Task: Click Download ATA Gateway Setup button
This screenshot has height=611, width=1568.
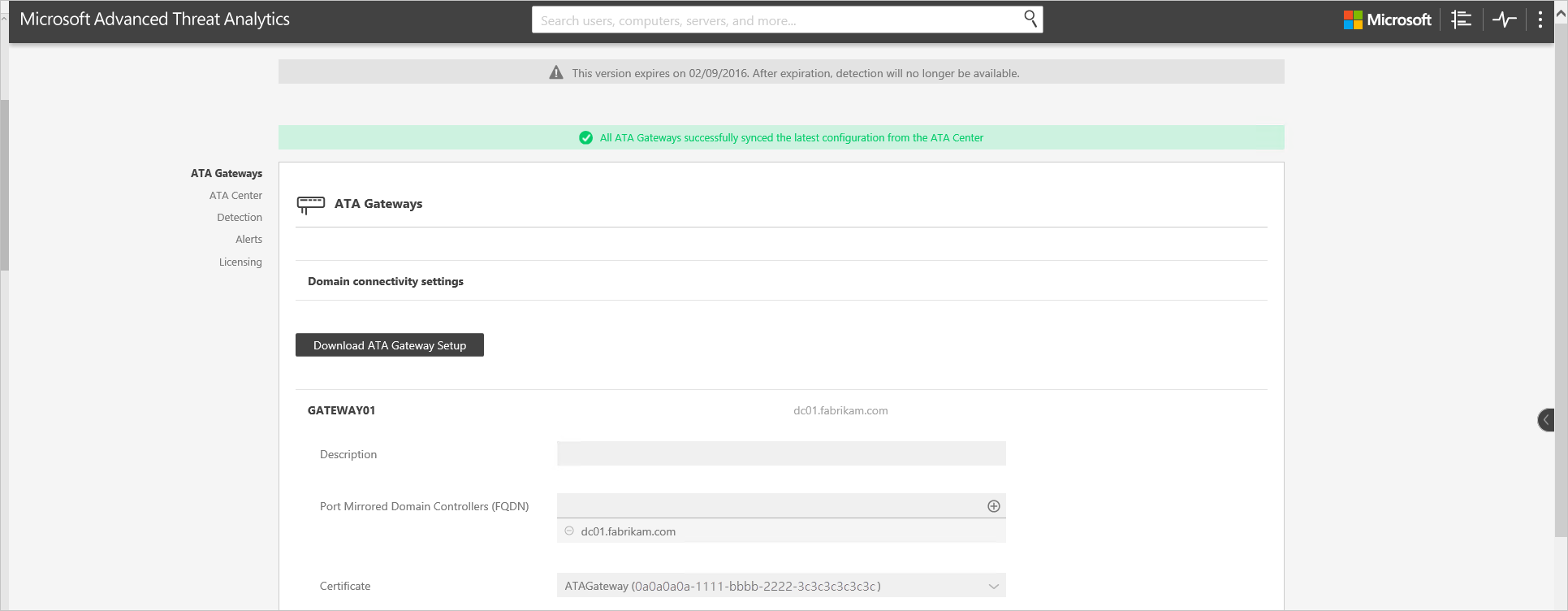Action: pyautogui.click(x=390, y=344)
